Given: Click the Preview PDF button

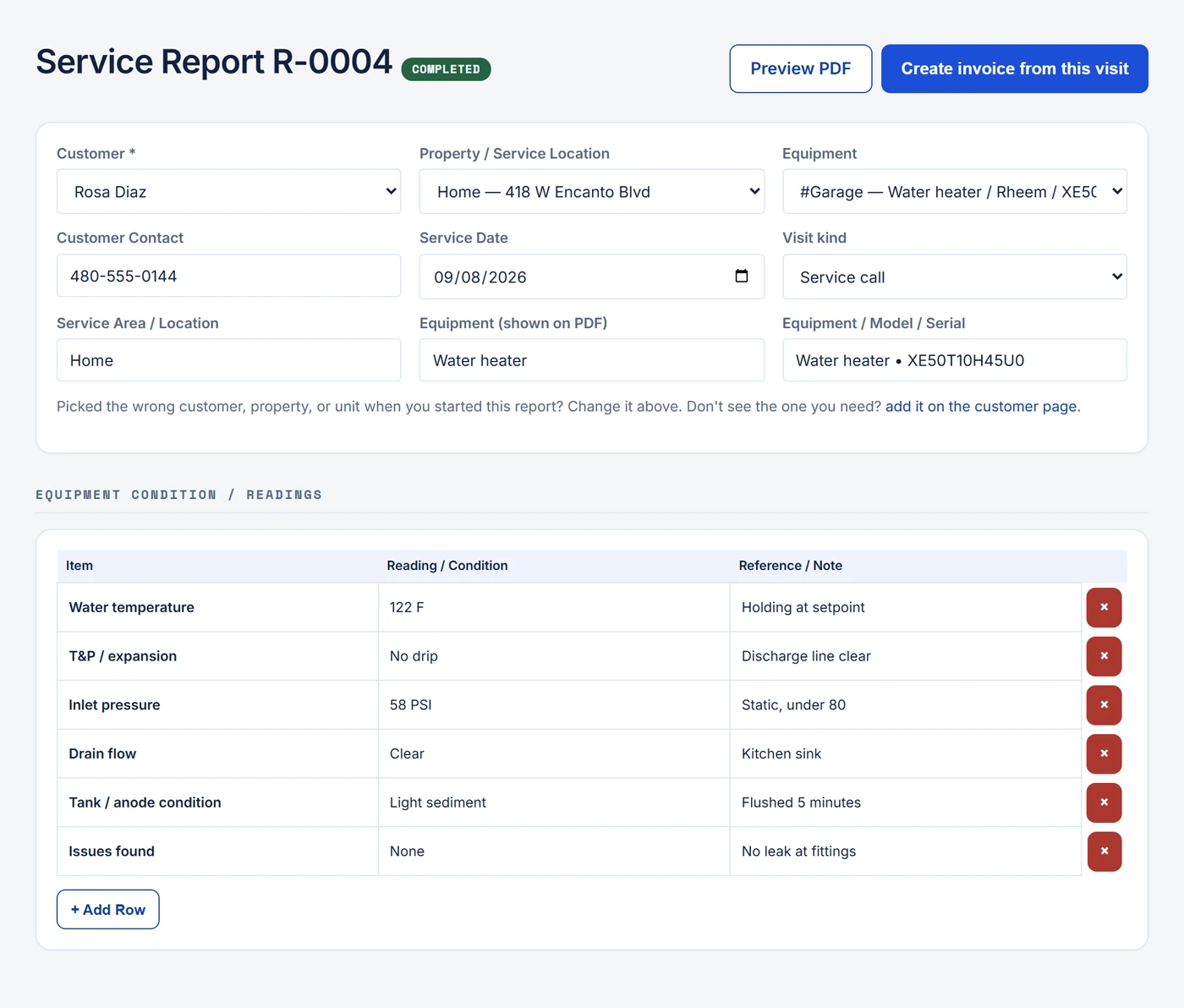Looking at the screenshot, I should pyautogui.click(x=800, y=68).
